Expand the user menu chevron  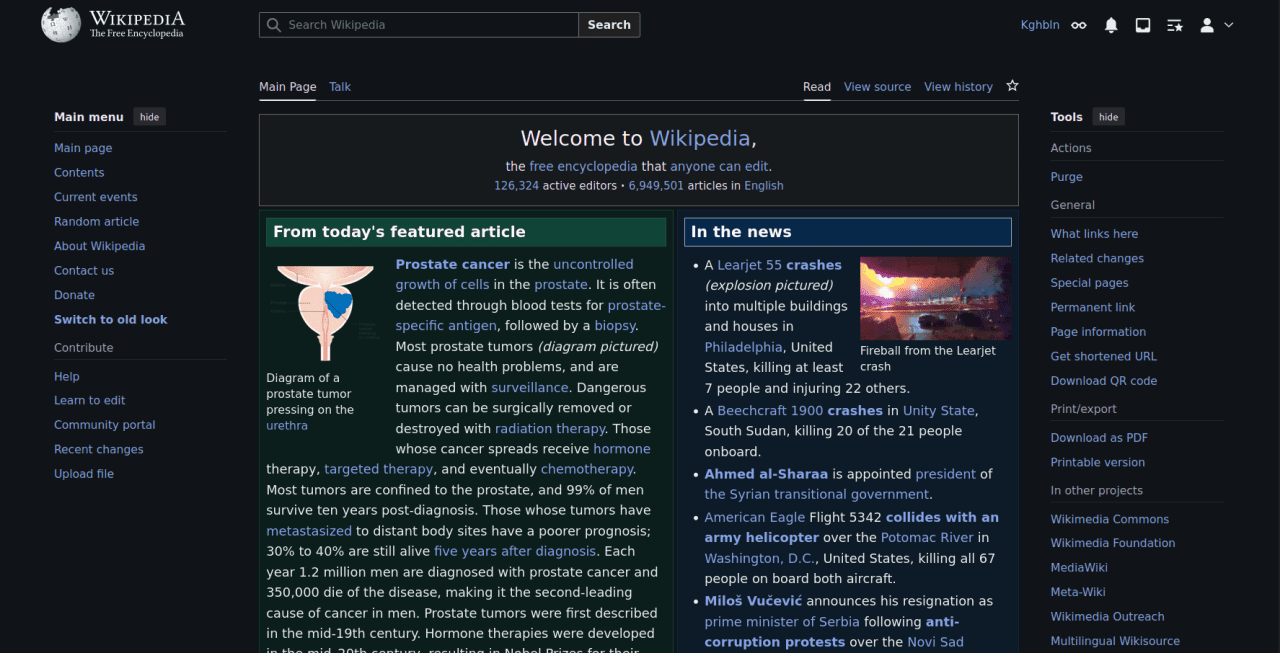(x=1229, y=25)
